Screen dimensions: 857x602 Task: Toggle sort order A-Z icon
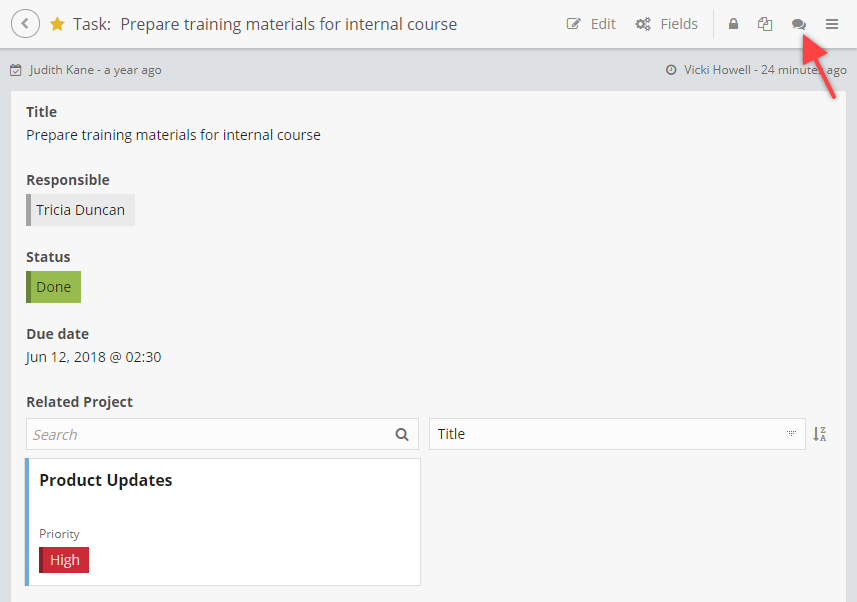pyautogui.click(x=819, y=434)
